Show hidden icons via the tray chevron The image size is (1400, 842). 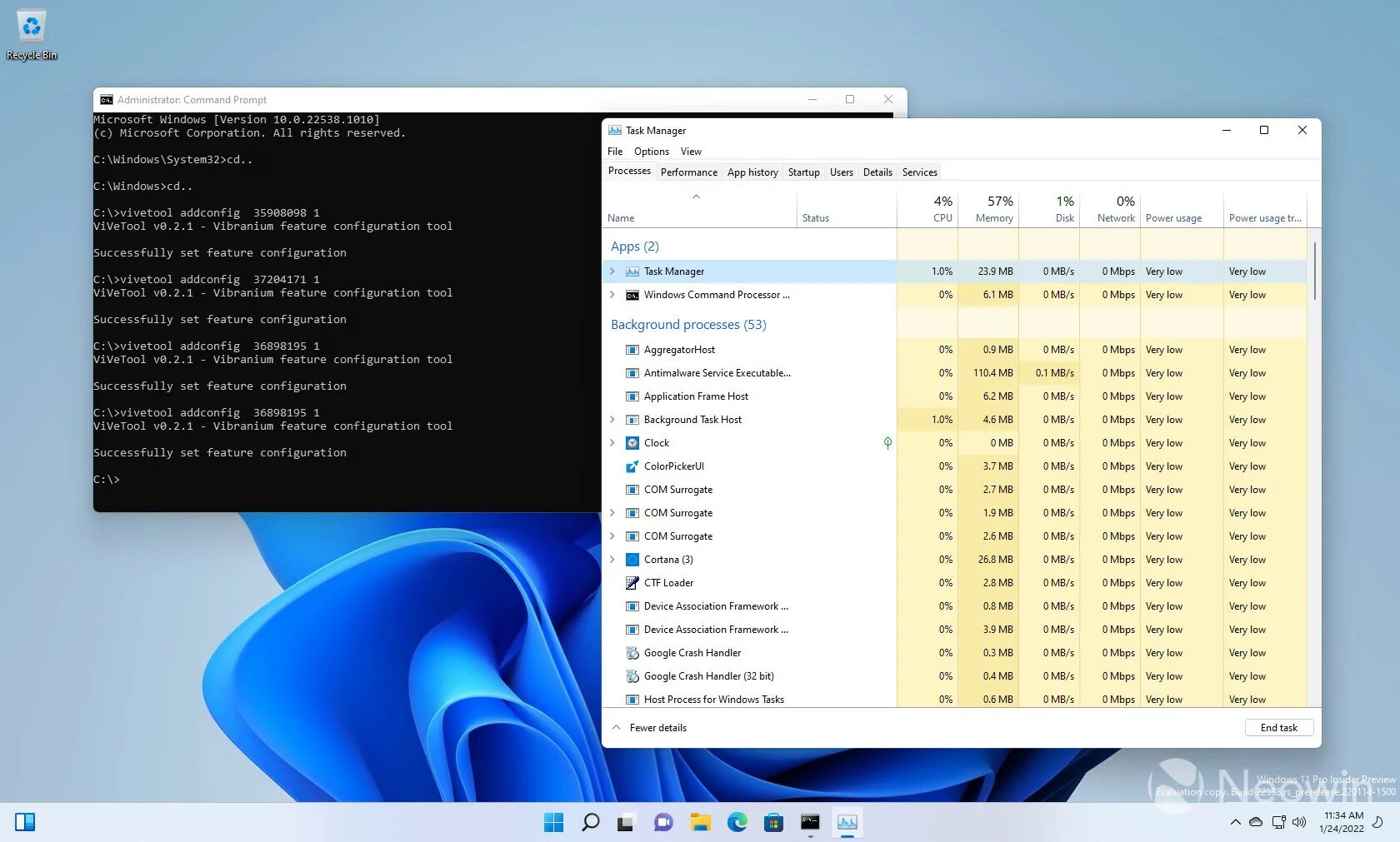[x=1235, y=822]
